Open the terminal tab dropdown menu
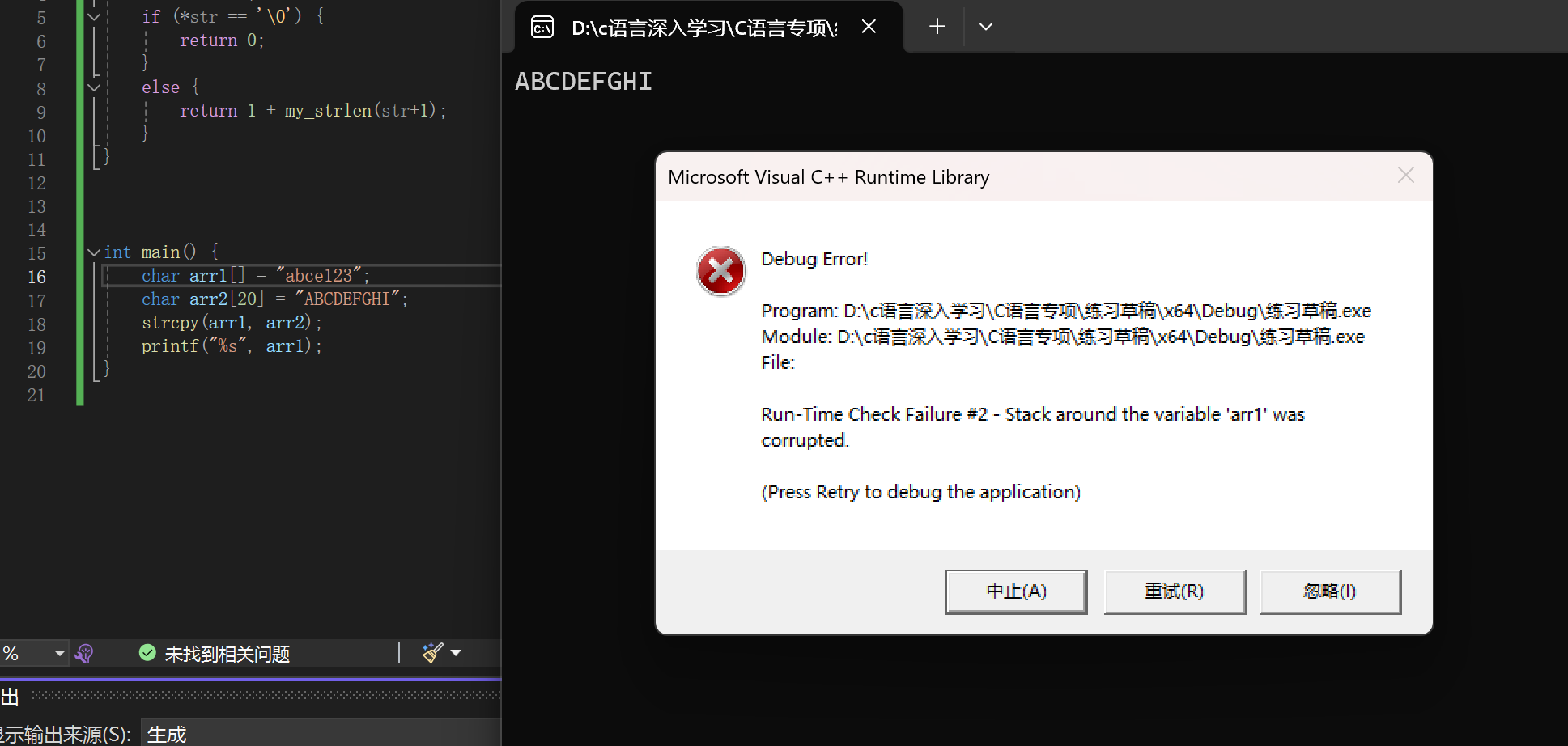1568x746 pixels. tap(985, 27)
